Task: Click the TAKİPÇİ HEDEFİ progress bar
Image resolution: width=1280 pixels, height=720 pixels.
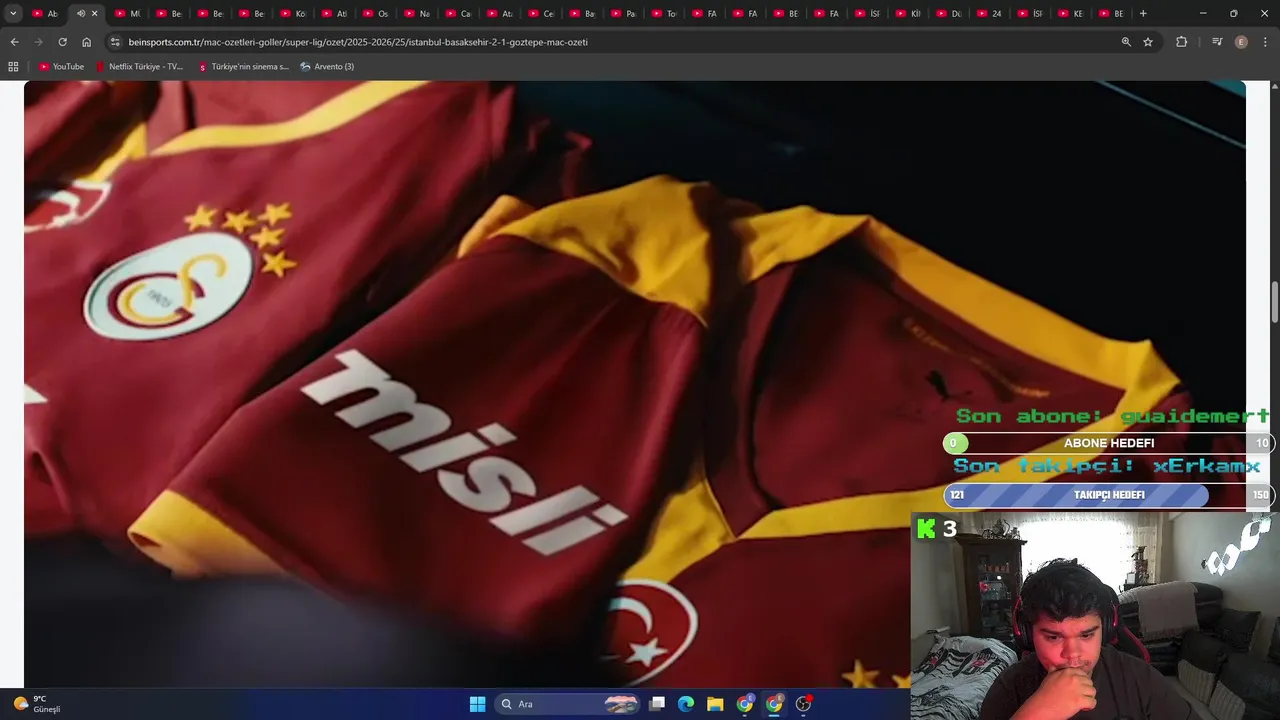Action: click(1108, 495)
